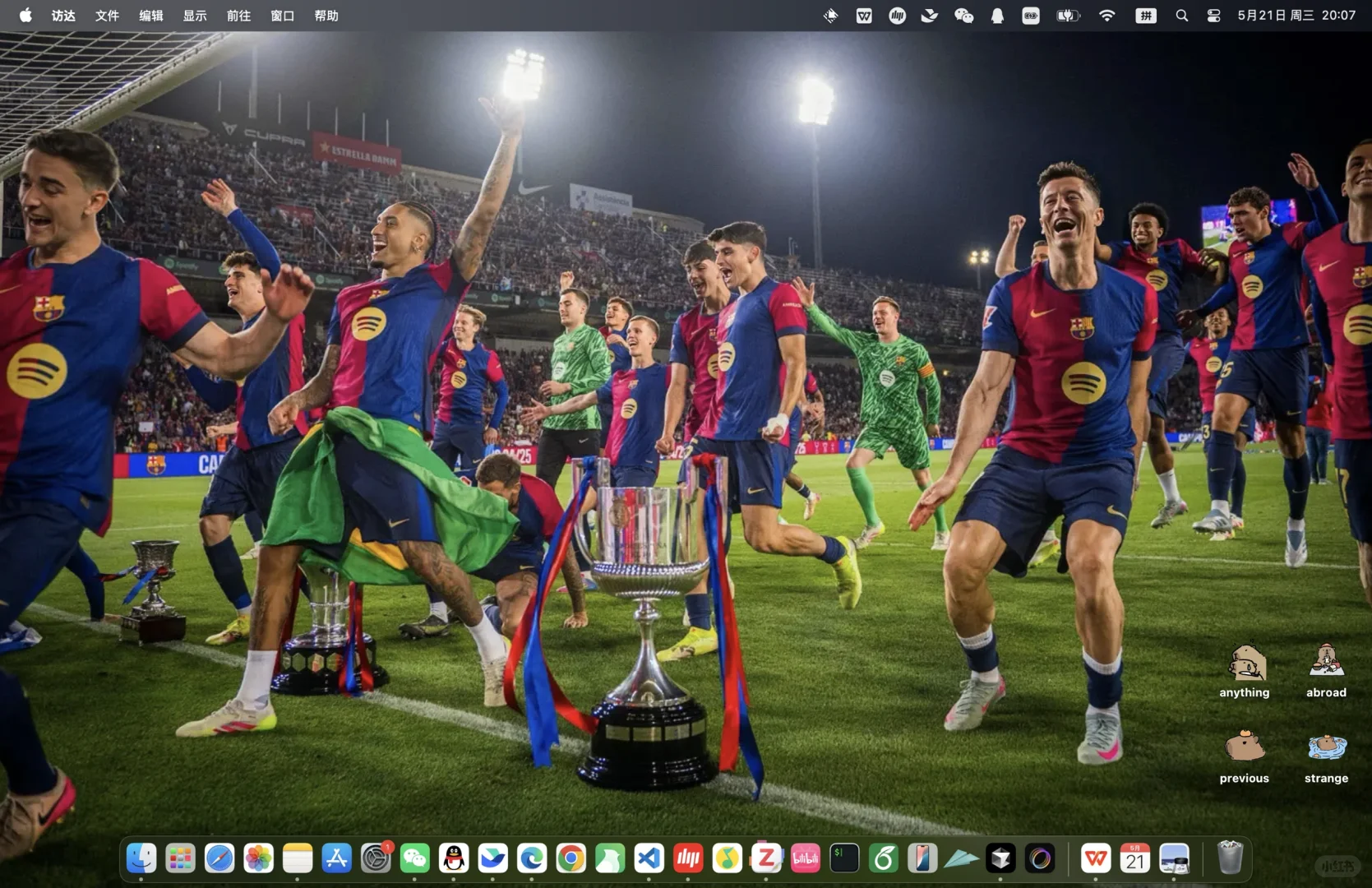
Task: Click the rounded battery widget menu bar icon
Action: pyautogui.click(x=1030, y=15)
